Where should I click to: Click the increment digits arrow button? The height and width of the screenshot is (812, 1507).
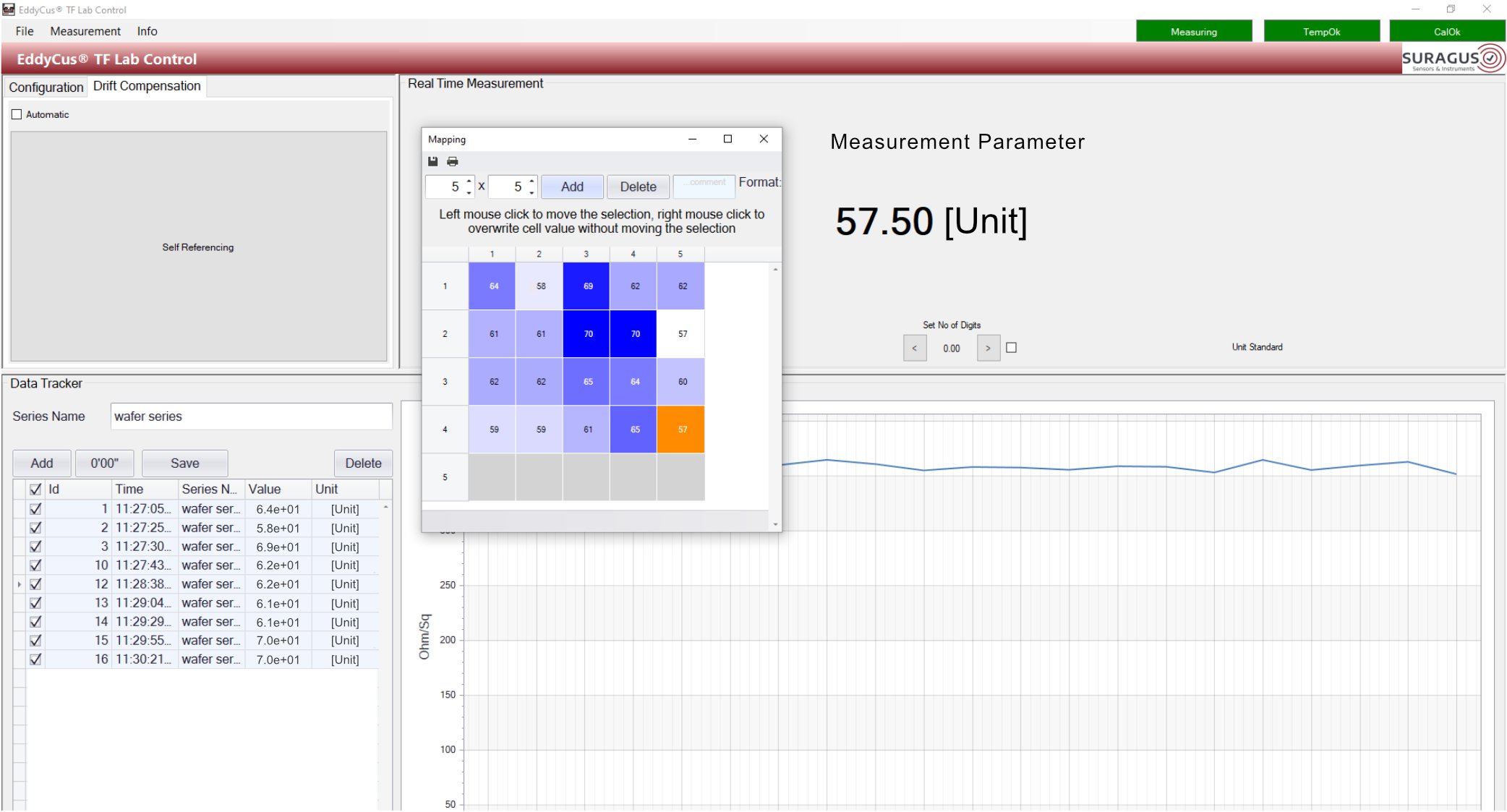pos(988,348)
